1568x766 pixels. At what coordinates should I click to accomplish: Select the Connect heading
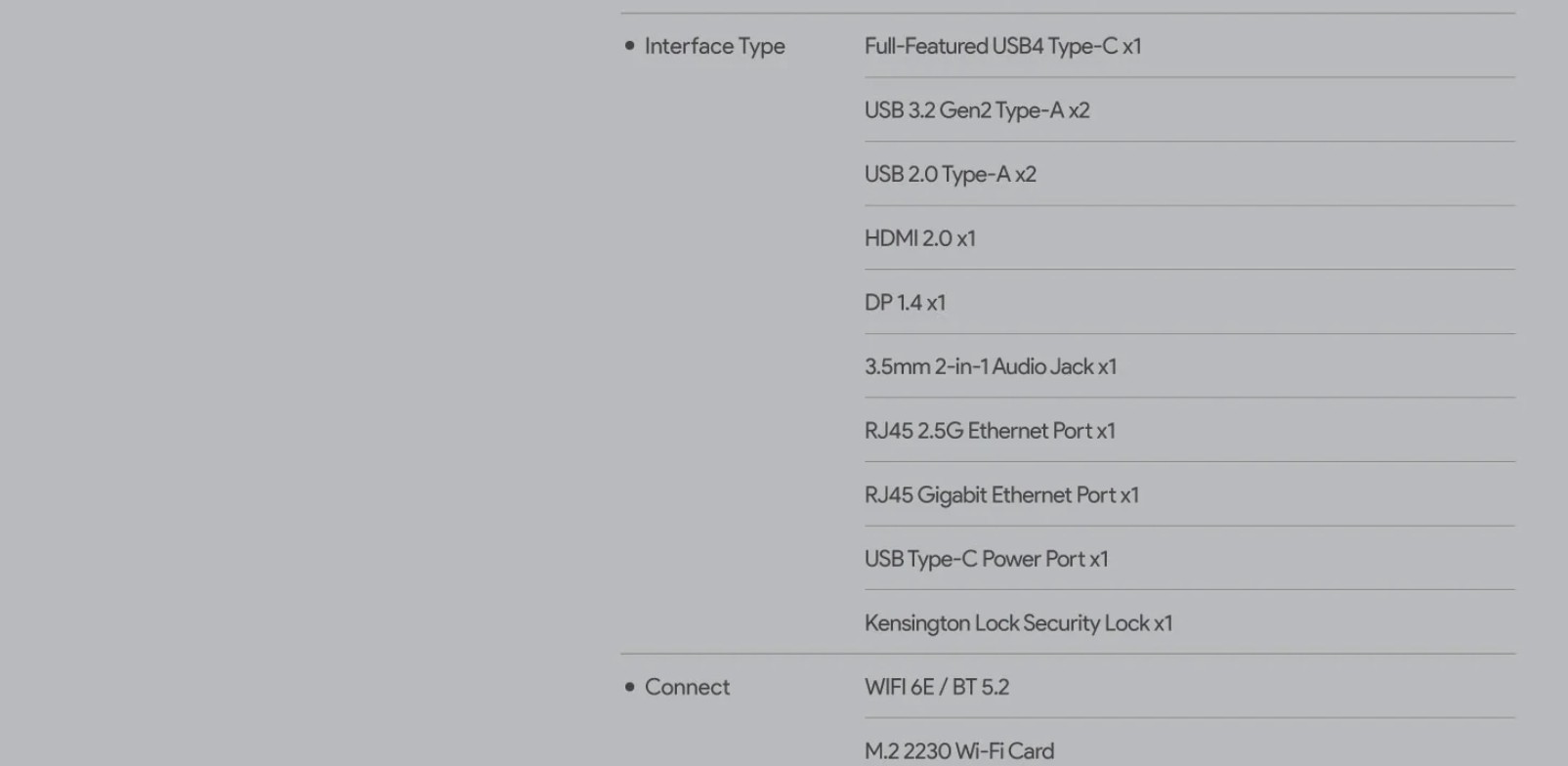point(687,687)
